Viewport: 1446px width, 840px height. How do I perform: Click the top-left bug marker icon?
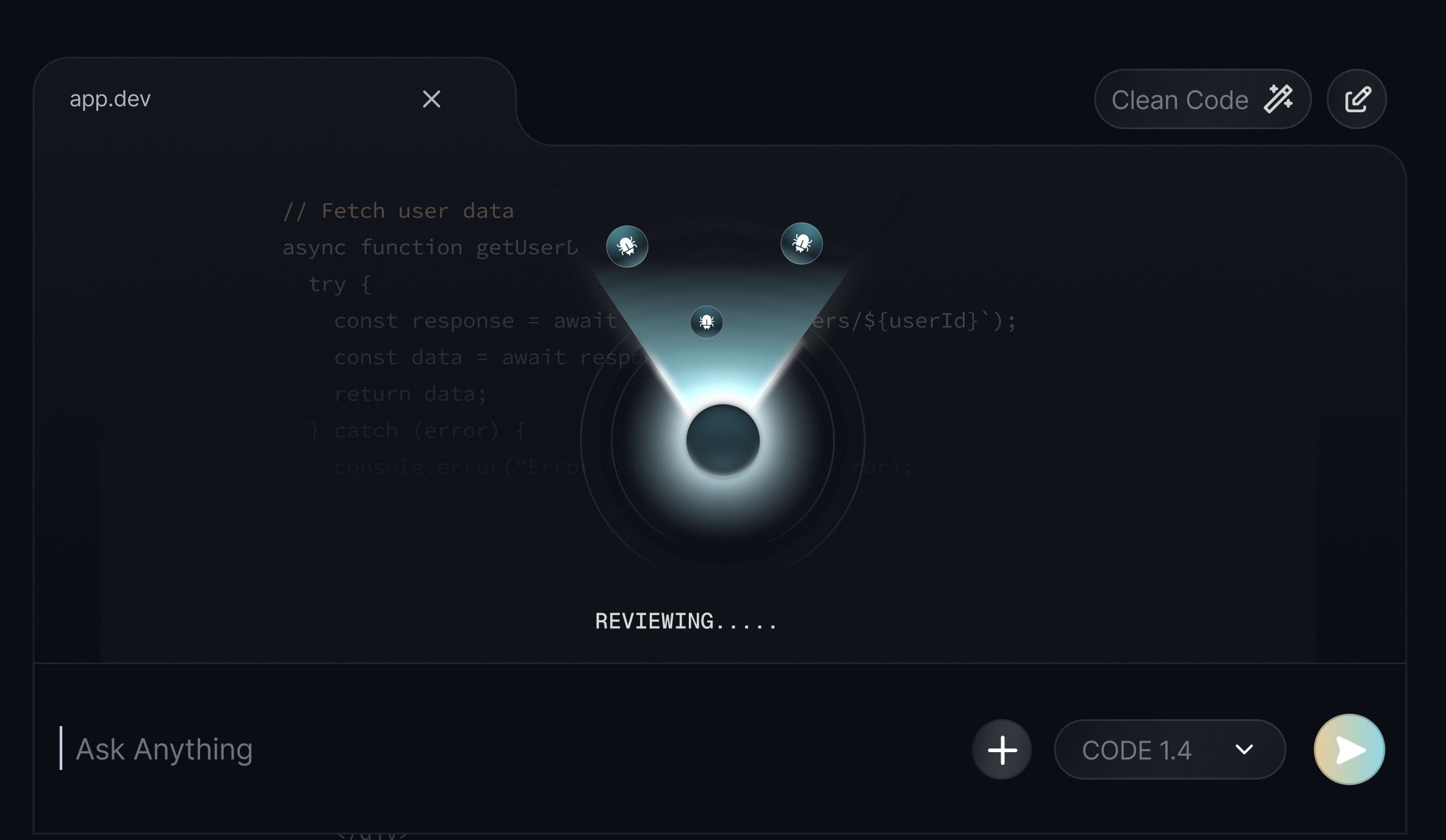pos(627,246)
